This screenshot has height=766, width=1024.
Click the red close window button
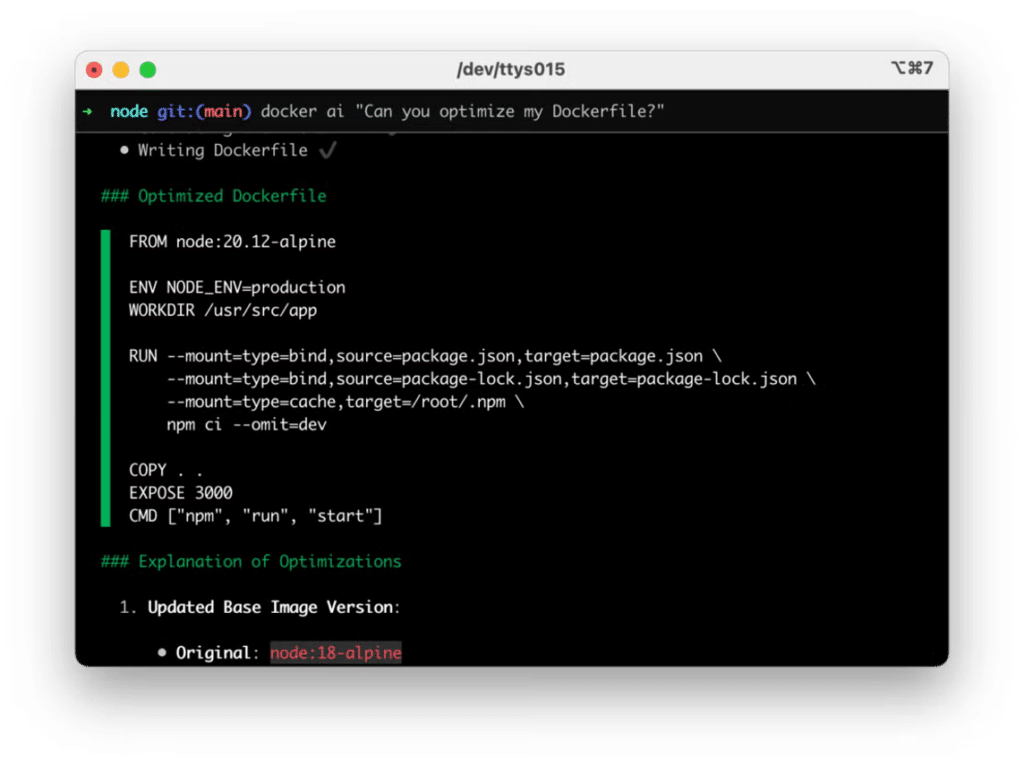pyautogui.click(x=95, y=70)
